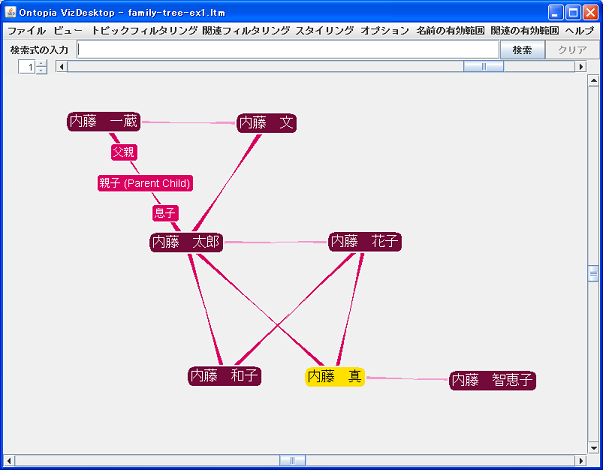
Task: Click the bottom horizontal scrollbar thumb
Action: [x=292, y=460]
